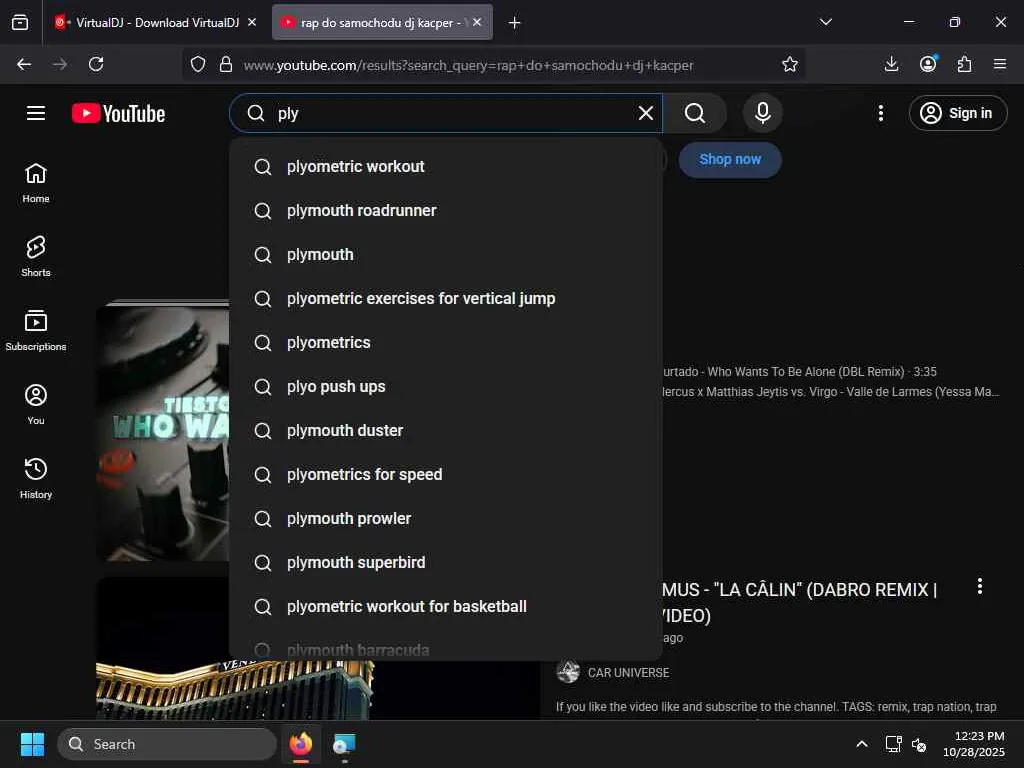1024x768 pixels.
Task: Visit the CAR UNIVERSE channel
Action: 628,673
